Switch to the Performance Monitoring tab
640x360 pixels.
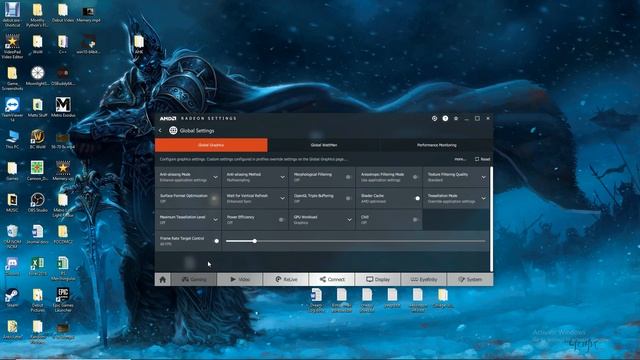pyautogui.click(x=436, y=145)
